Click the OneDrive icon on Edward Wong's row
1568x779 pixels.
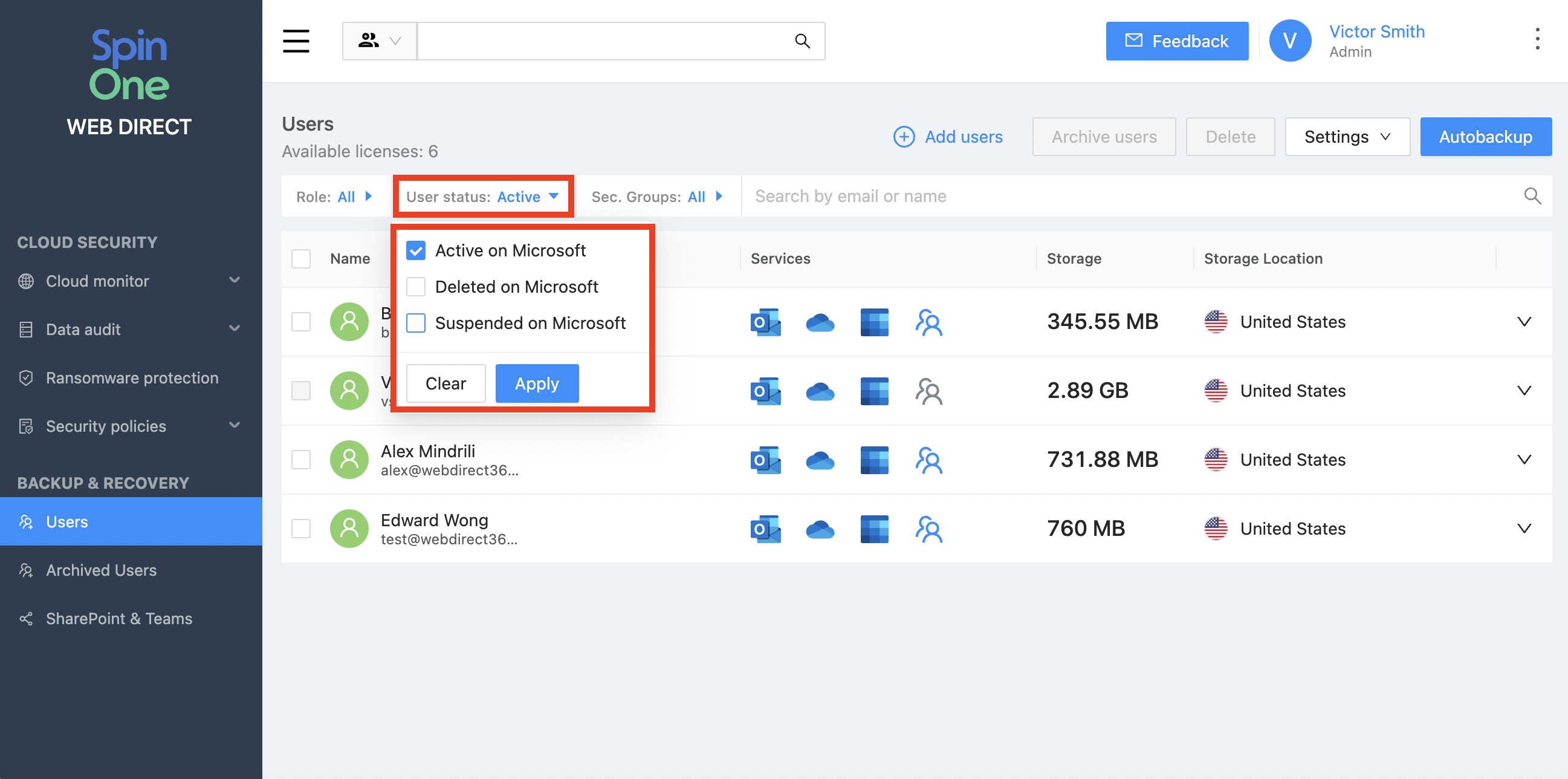click(x=820, y=529)
